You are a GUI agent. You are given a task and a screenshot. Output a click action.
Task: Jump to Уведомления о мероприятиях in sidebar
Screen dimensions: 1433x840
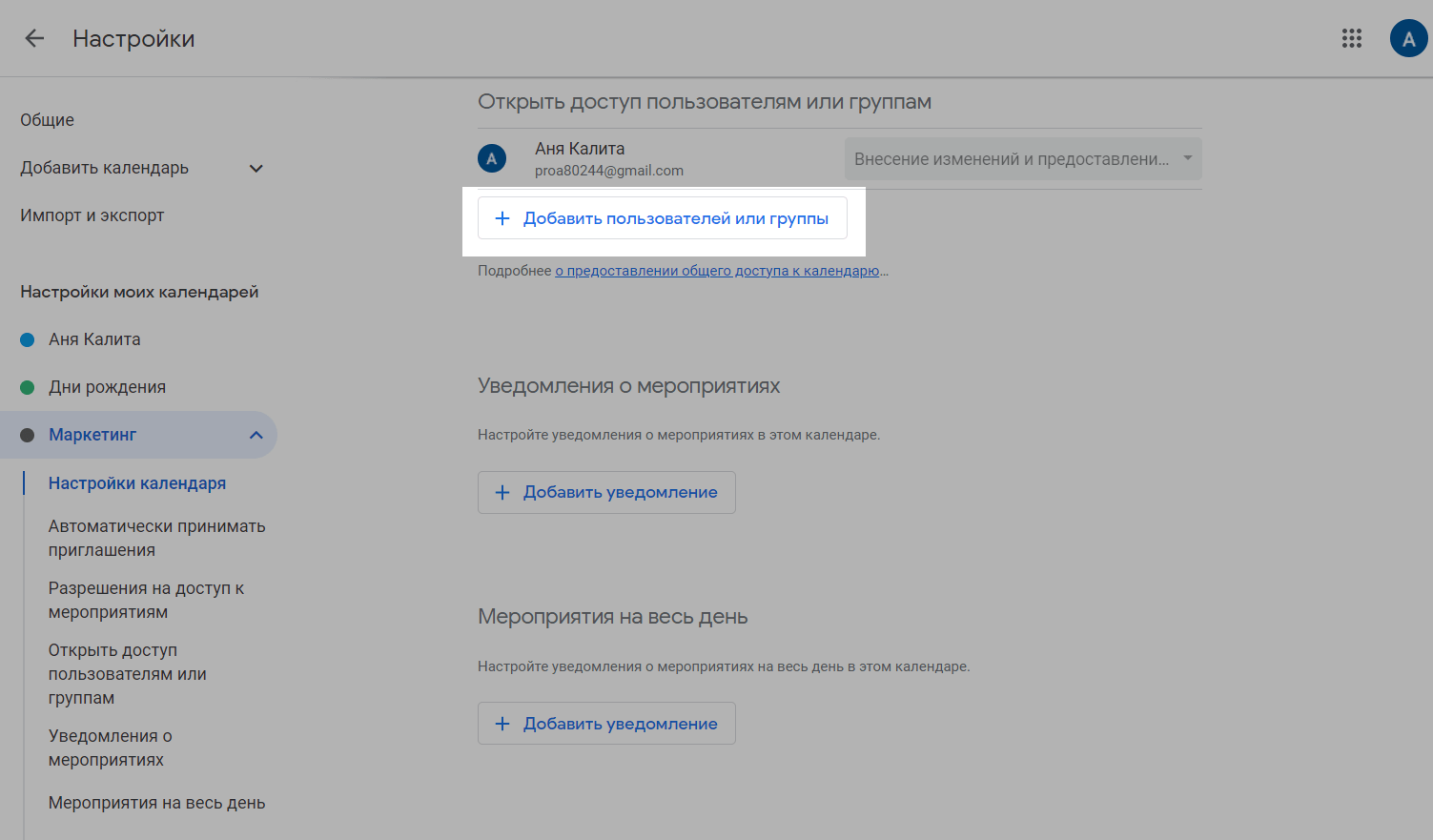(111, 748)
